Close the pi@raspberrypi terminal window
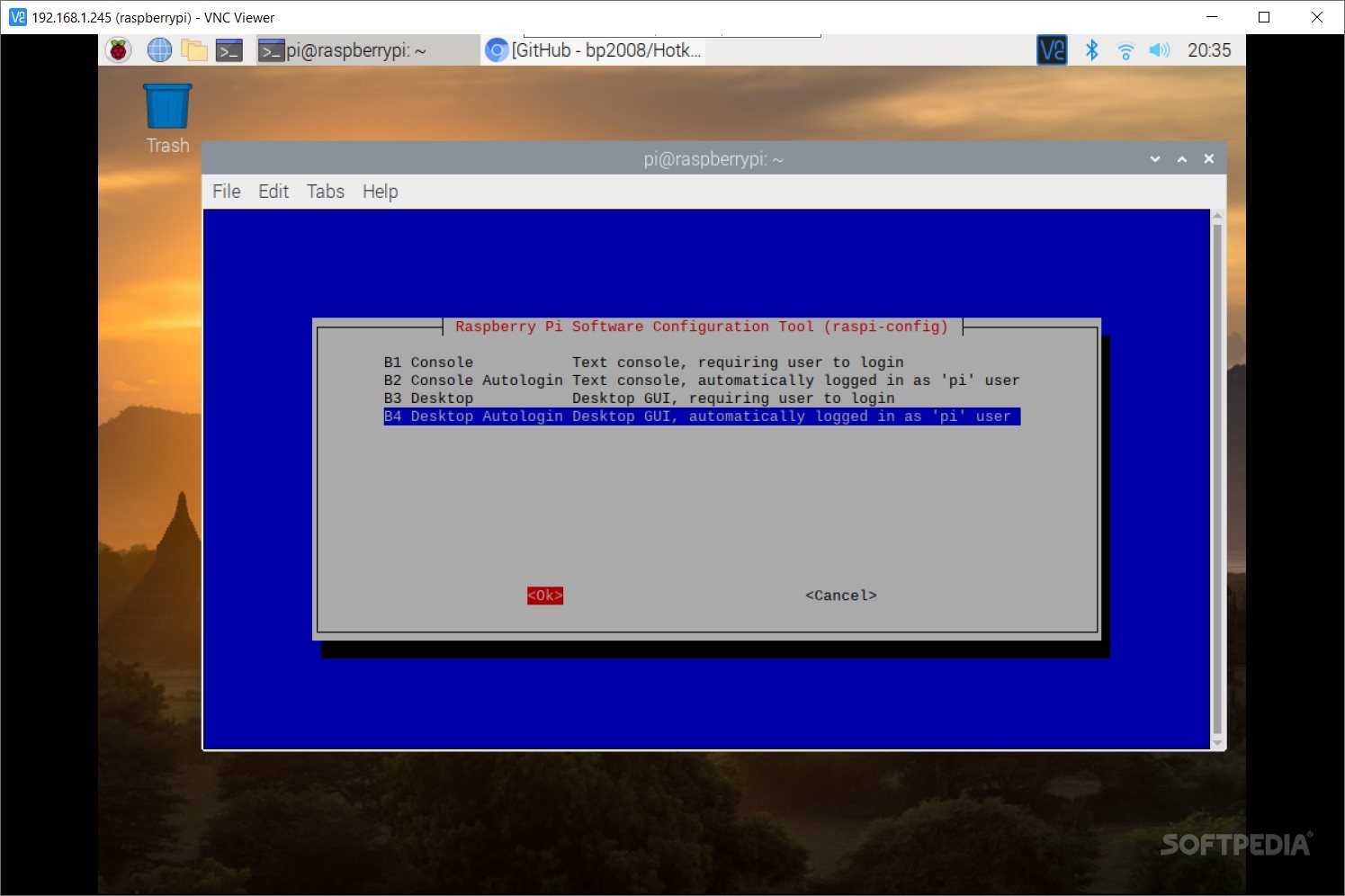1345x896 pixels. (1209, 159)
